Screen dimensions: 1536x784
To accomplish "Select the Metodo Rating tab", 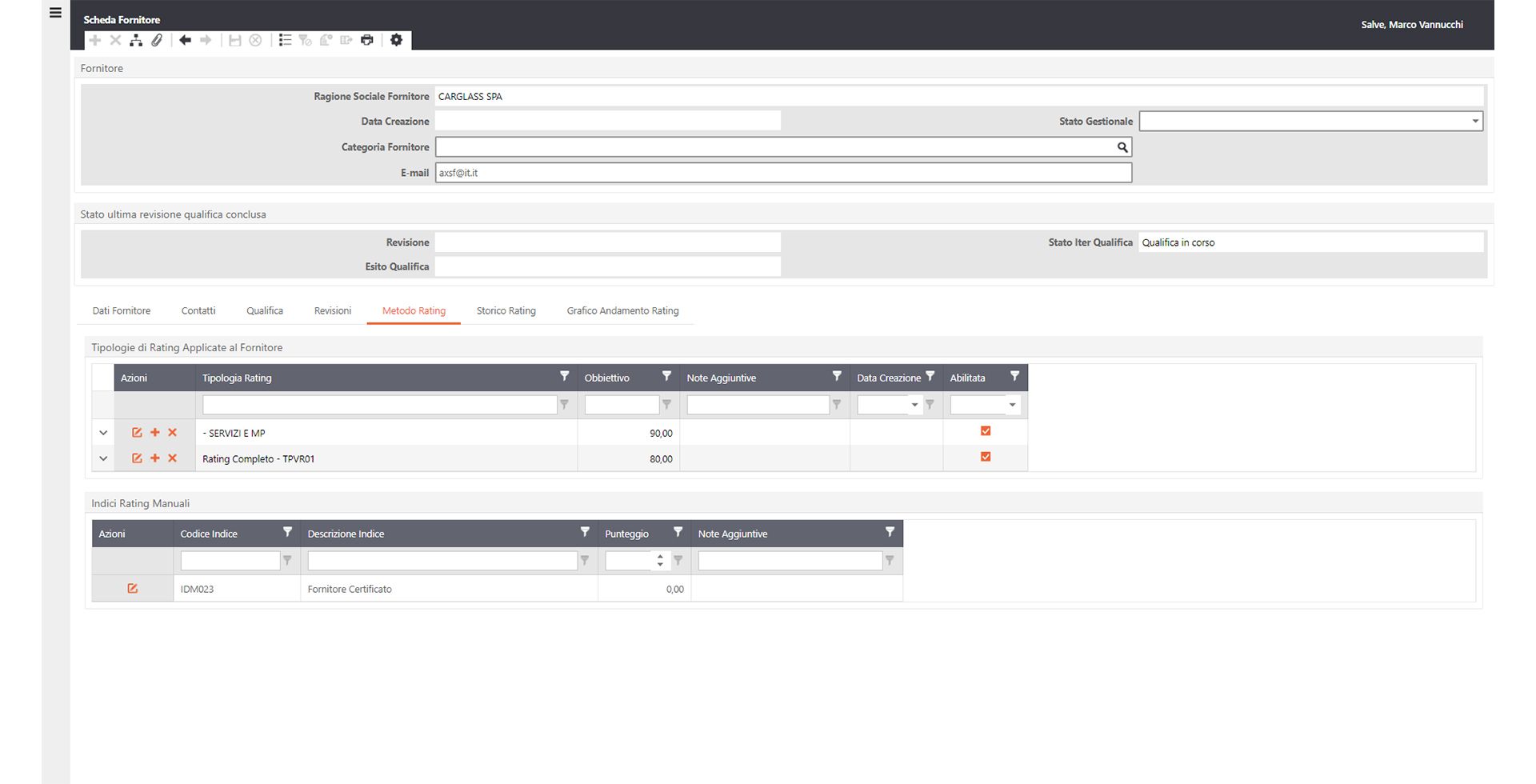I will coord(414,310).
